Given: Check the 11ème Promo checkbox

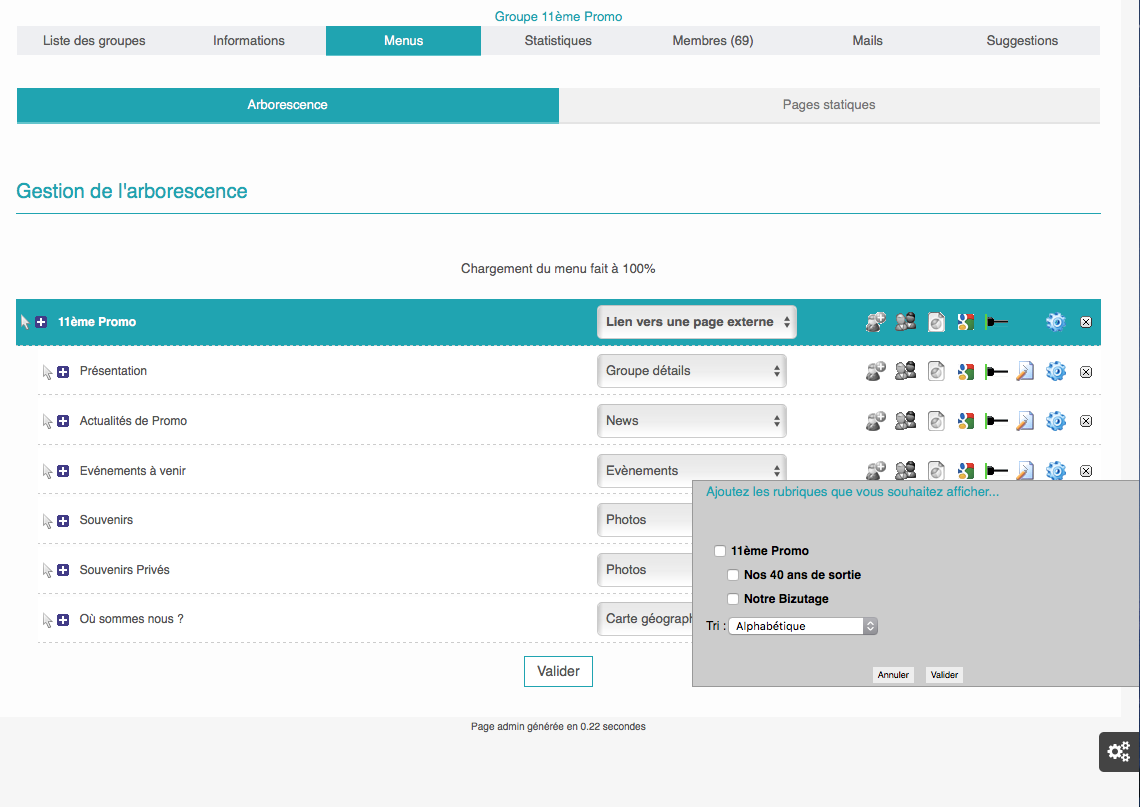Looking at the screenshot, I should pyautogui.click(x=720, y=551).
